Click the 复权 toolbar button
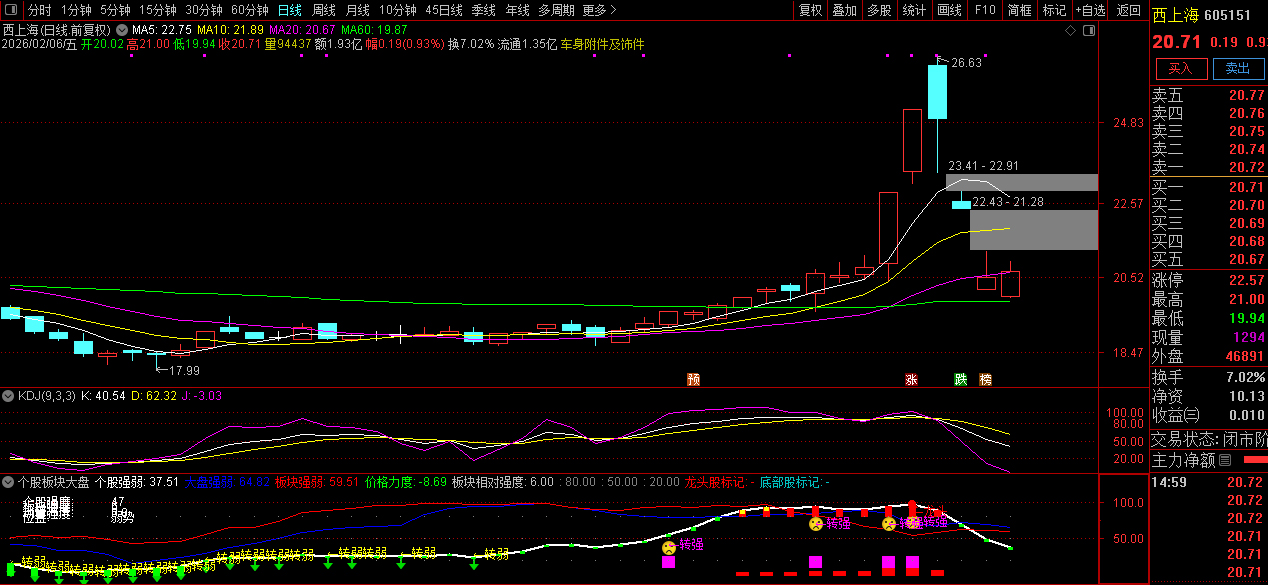1268x585 pixels. 810,10
